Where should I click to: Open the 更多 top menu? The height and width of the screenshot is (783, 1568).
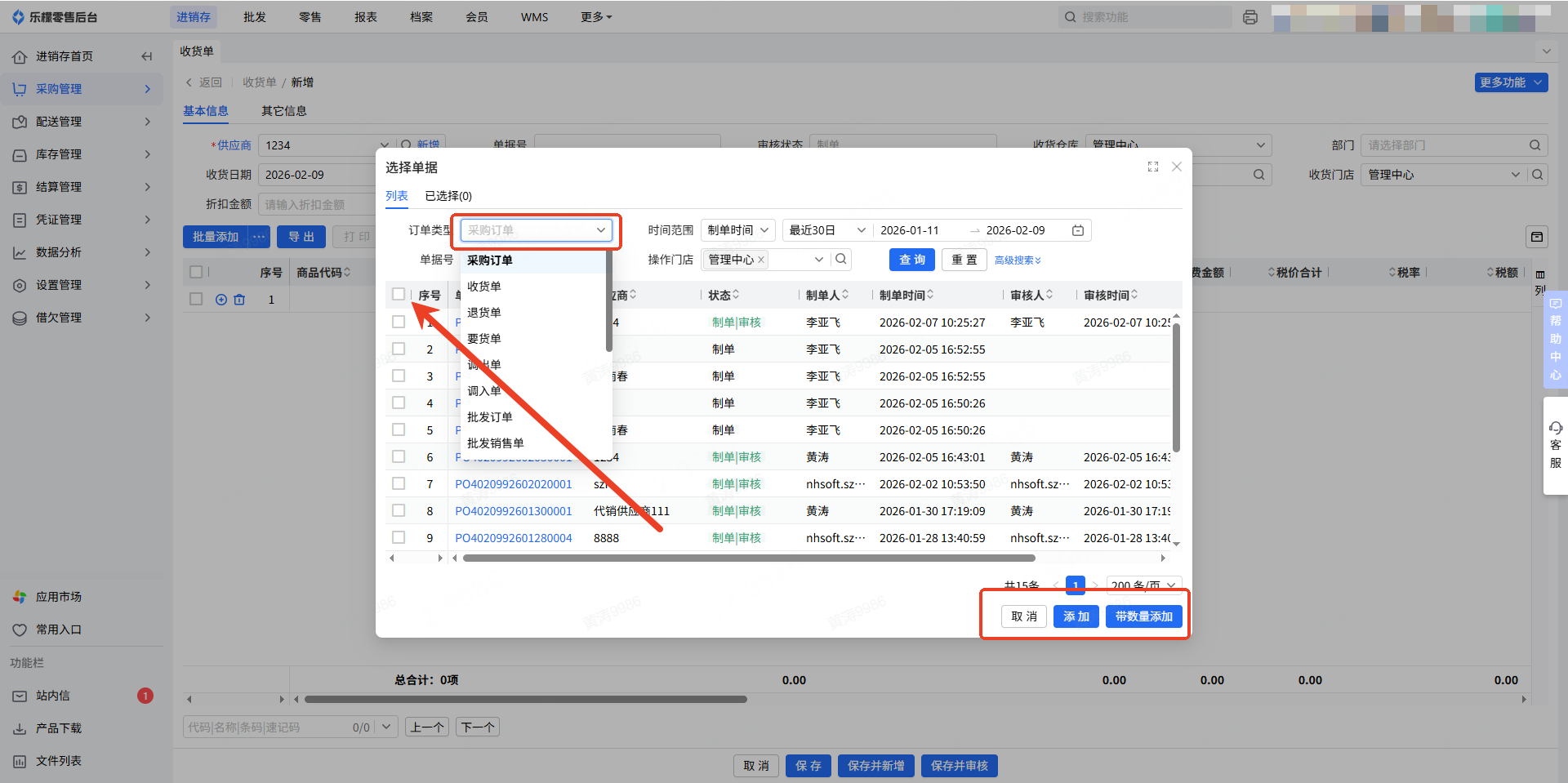pyautogui.click(x=596, y=17)
